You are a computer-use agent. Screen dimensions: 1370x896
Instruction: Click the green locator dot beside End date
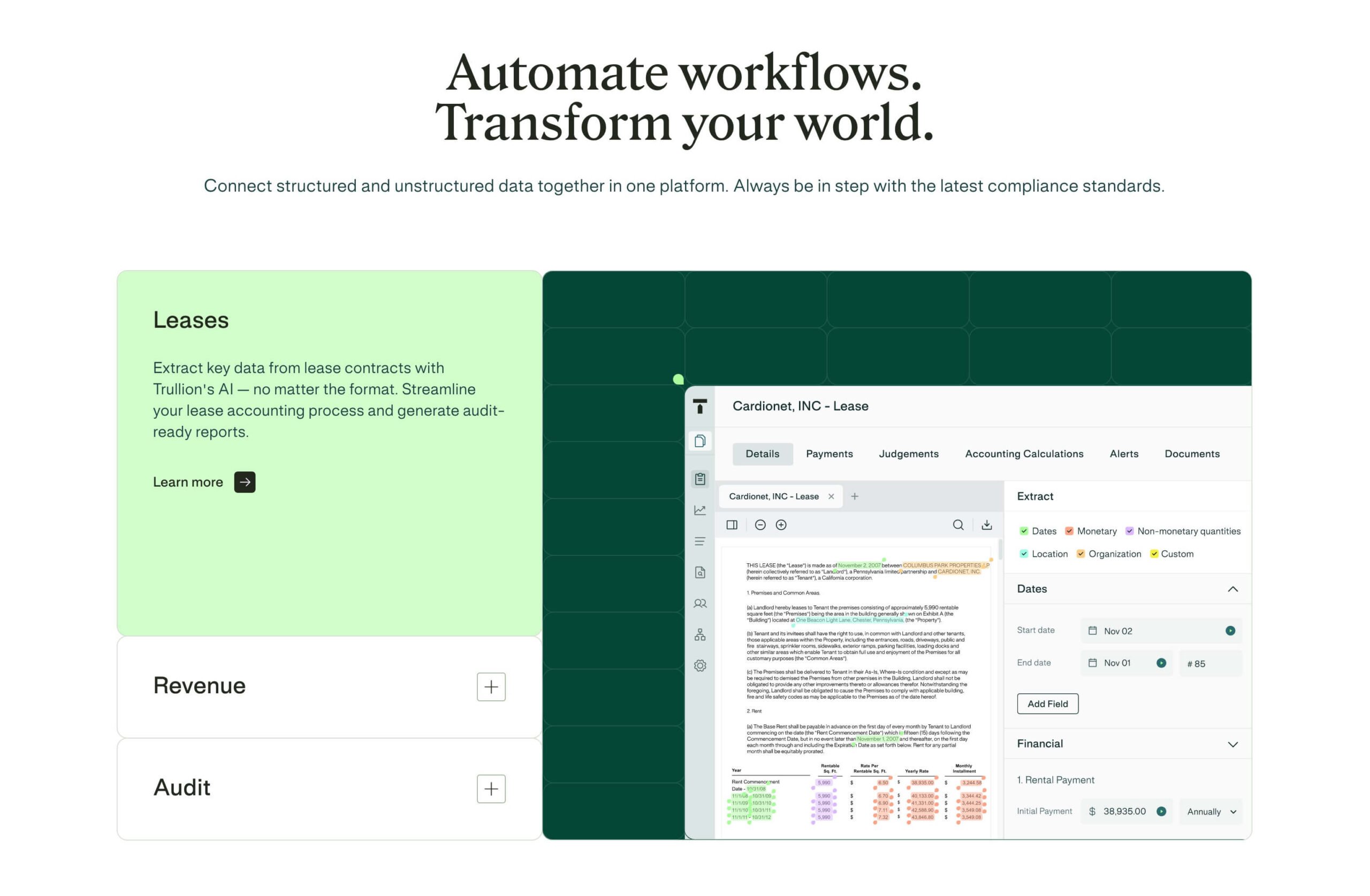coord(1161,663)
